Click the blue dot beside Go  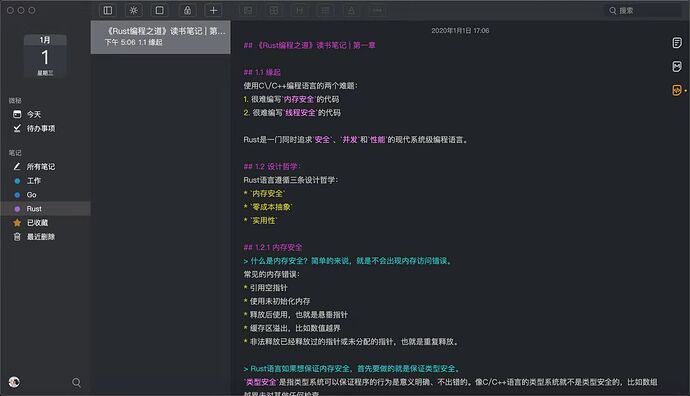click(17, 195)
